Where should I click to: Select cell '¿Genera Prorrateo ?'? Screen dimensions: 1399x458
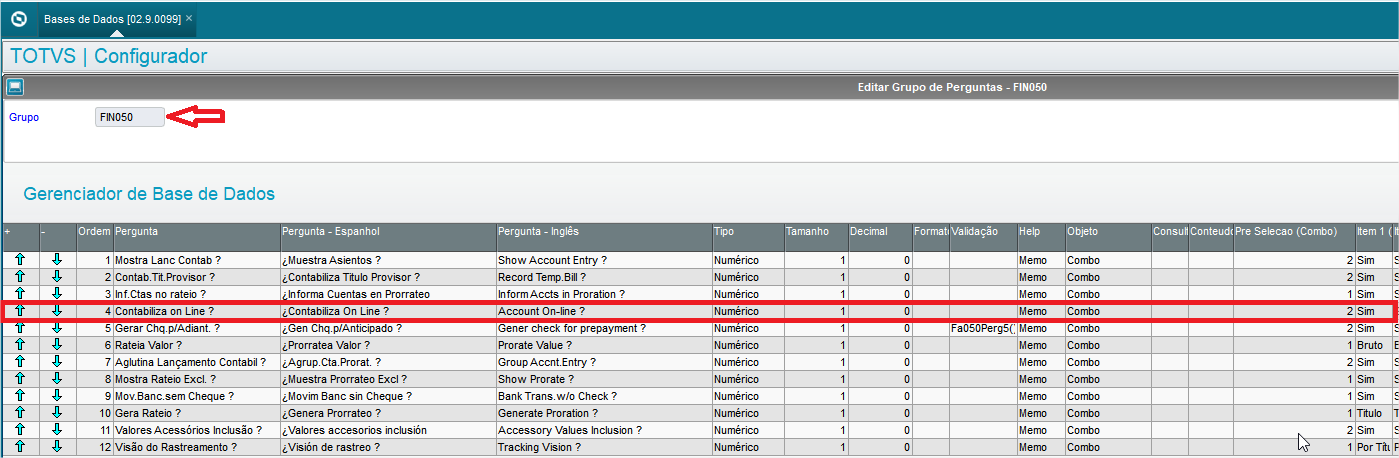coord(388,413)
